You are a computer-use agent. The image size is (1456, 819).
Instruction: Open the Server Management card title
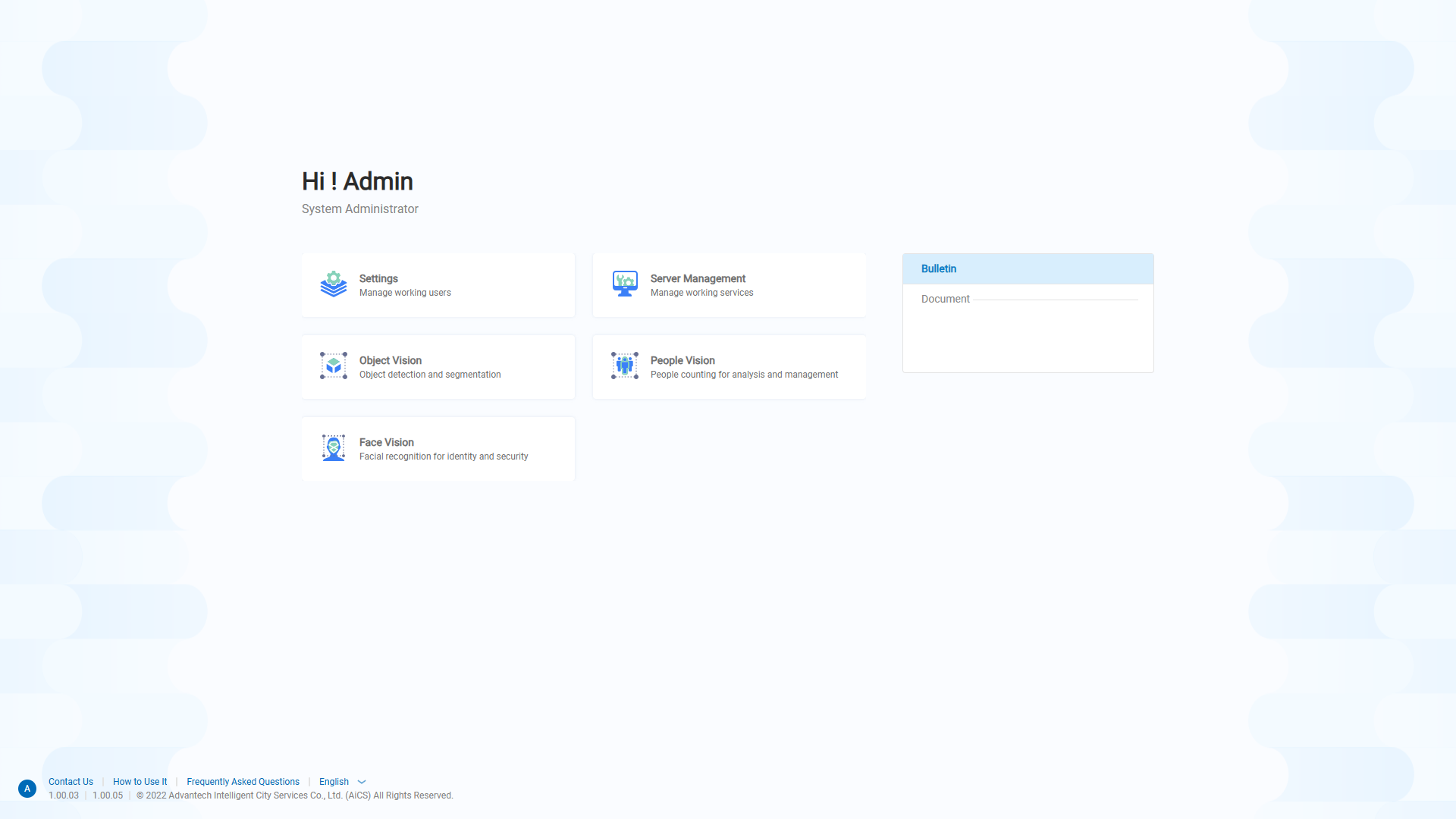coord(698,279)
